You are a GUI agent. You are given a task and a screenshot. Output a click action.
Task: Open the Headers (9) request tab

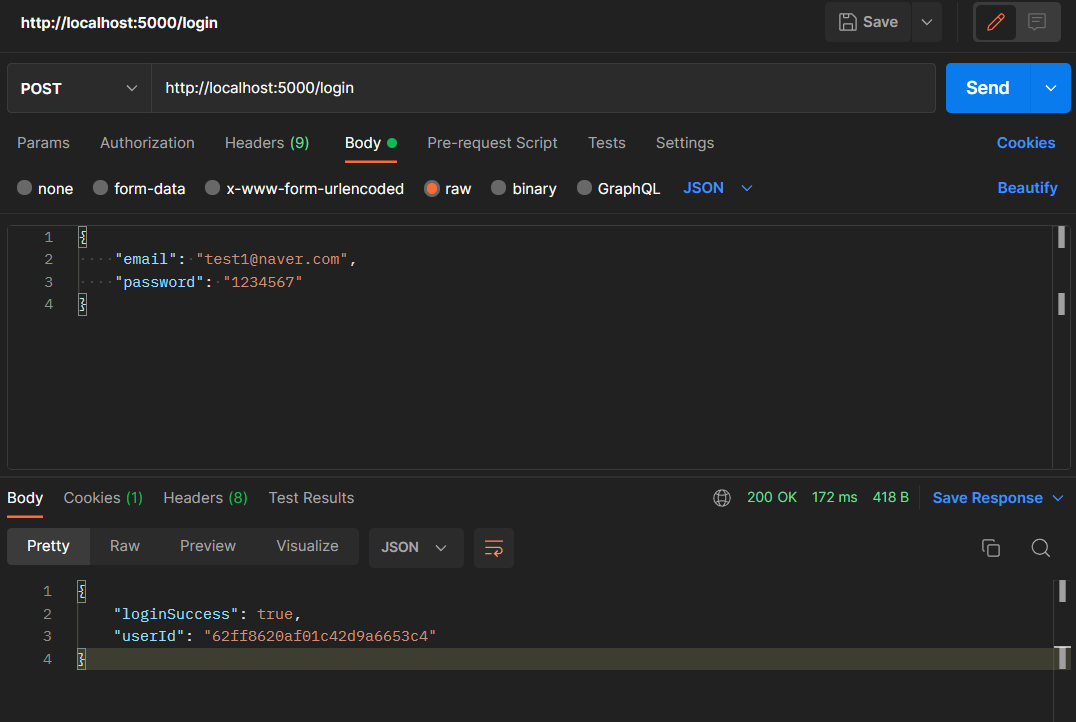click(267, 143)
